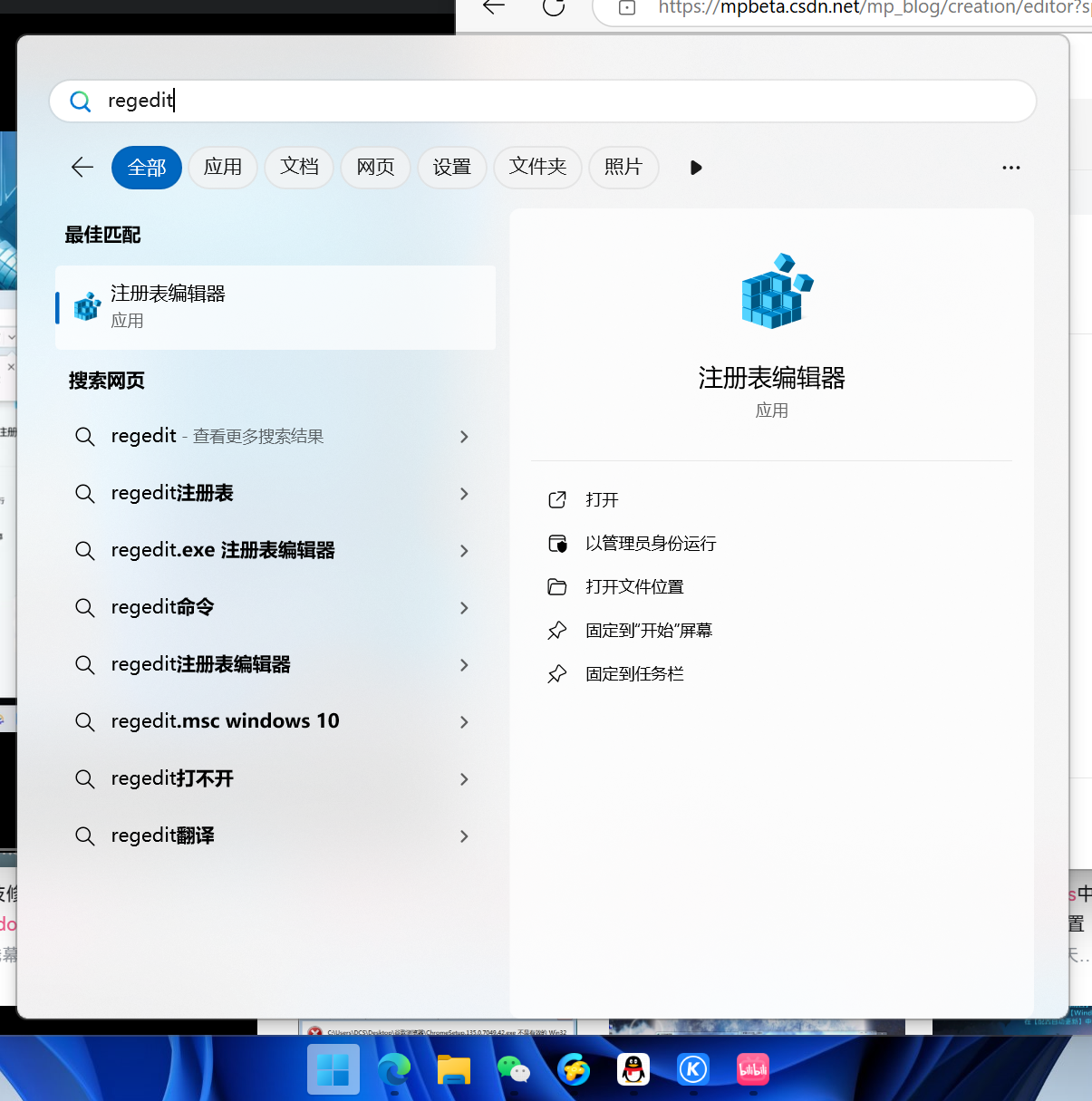Select the 照片 filter tab
The height and width of the screenshot is (1101, 1092).
click(623, 168)
